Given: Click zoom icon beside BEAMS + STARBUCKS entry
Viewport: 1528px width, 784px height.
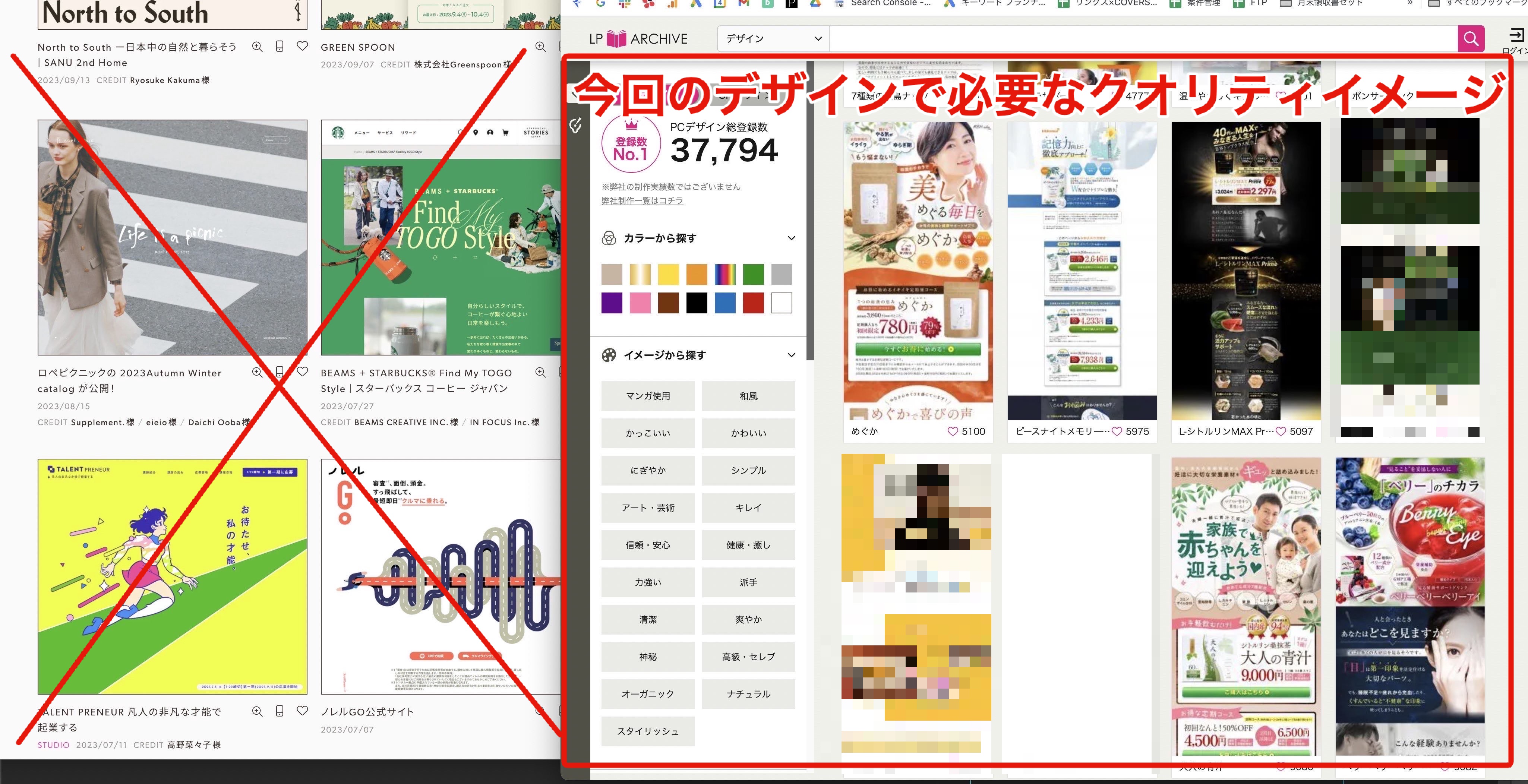Looking at the screenshot, I should click(x=540, y=372).
